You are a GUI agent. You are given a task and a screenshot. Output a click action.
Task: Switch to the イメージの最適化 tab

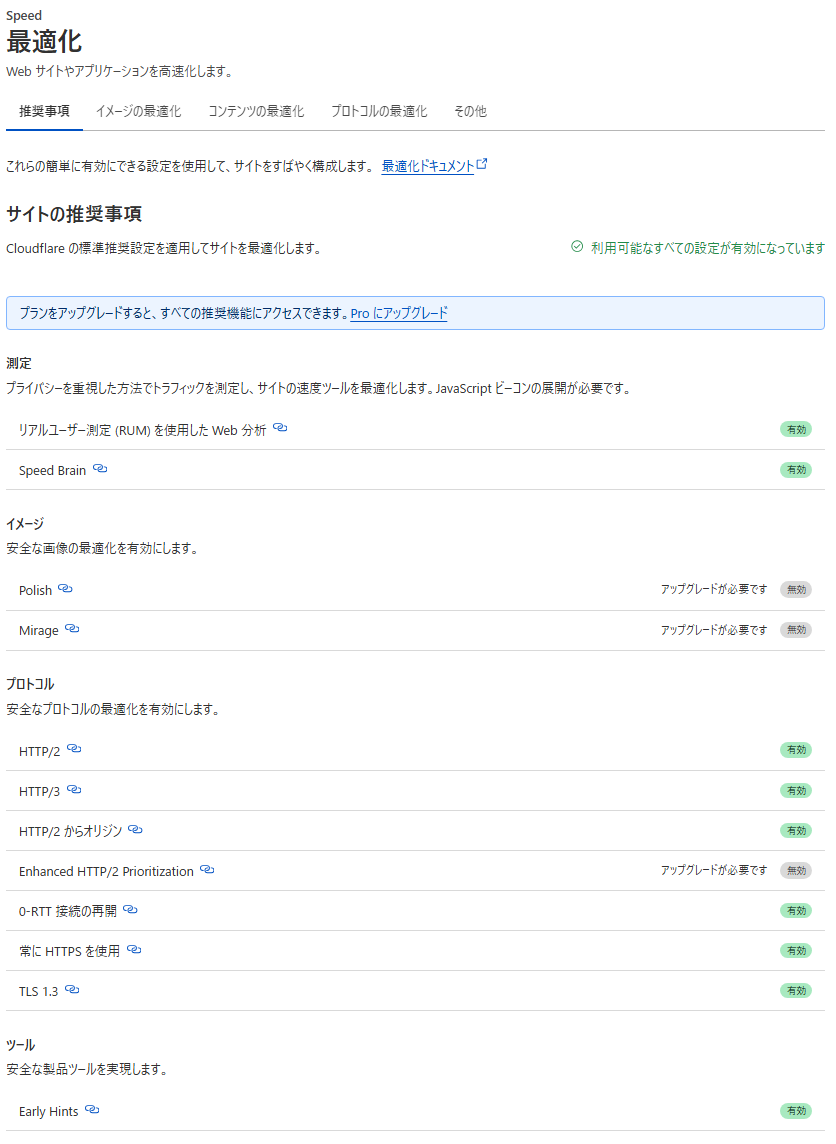click(x=139, y=111)
